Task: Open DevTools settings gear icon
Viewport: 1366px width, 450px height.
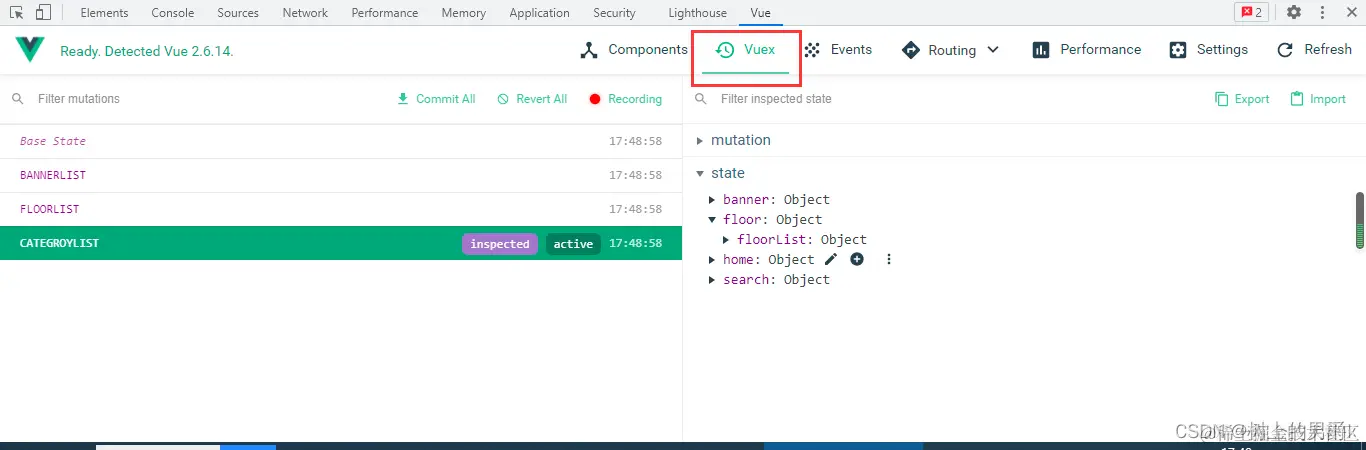Action: click(1294, 13)
